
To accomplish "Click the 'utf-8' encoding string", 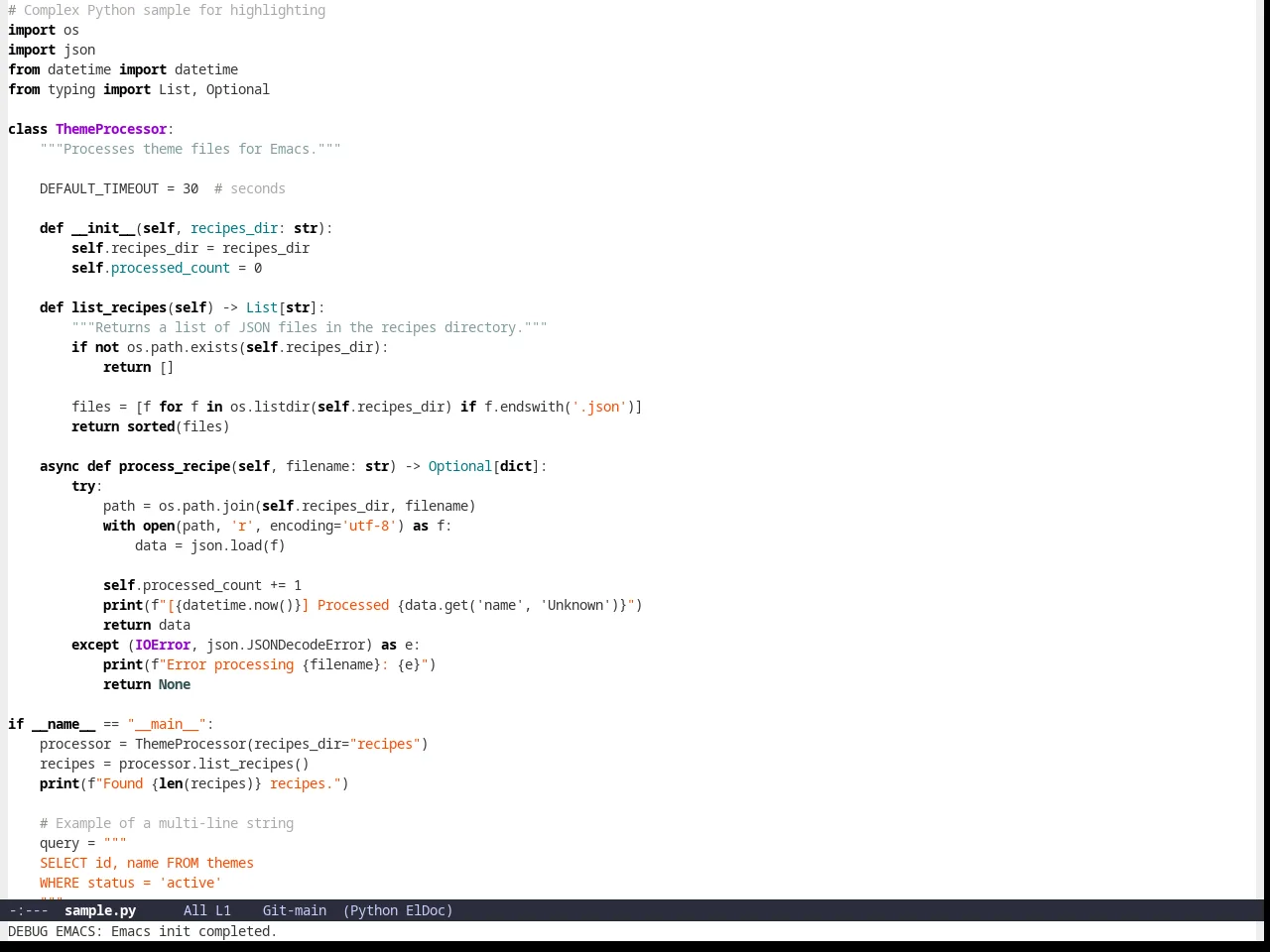I will [369, 526].
